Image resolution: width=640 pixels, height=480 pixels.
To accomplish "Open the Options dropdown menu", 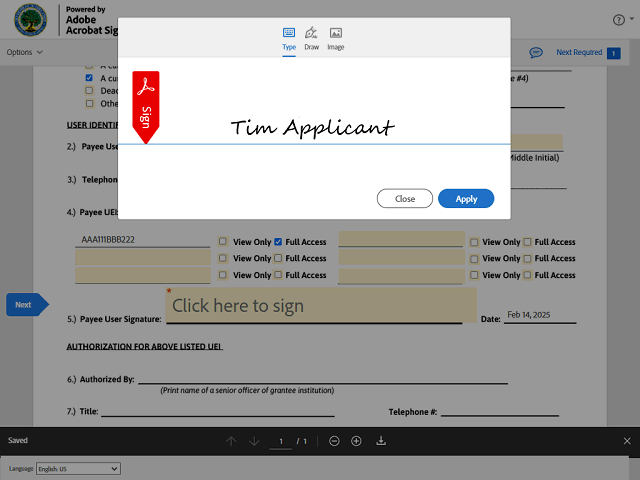I will coord(24,52).
